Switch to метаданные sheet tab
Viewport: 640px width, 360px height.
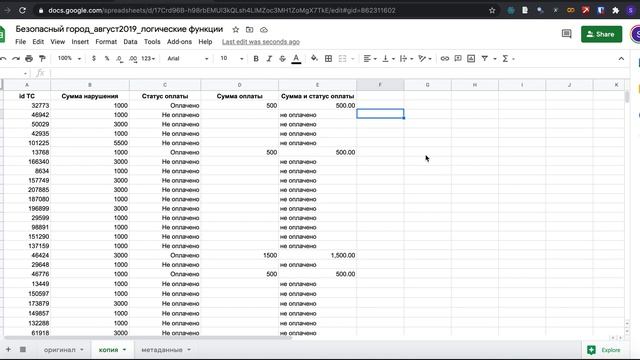click(x=162, y=350)
